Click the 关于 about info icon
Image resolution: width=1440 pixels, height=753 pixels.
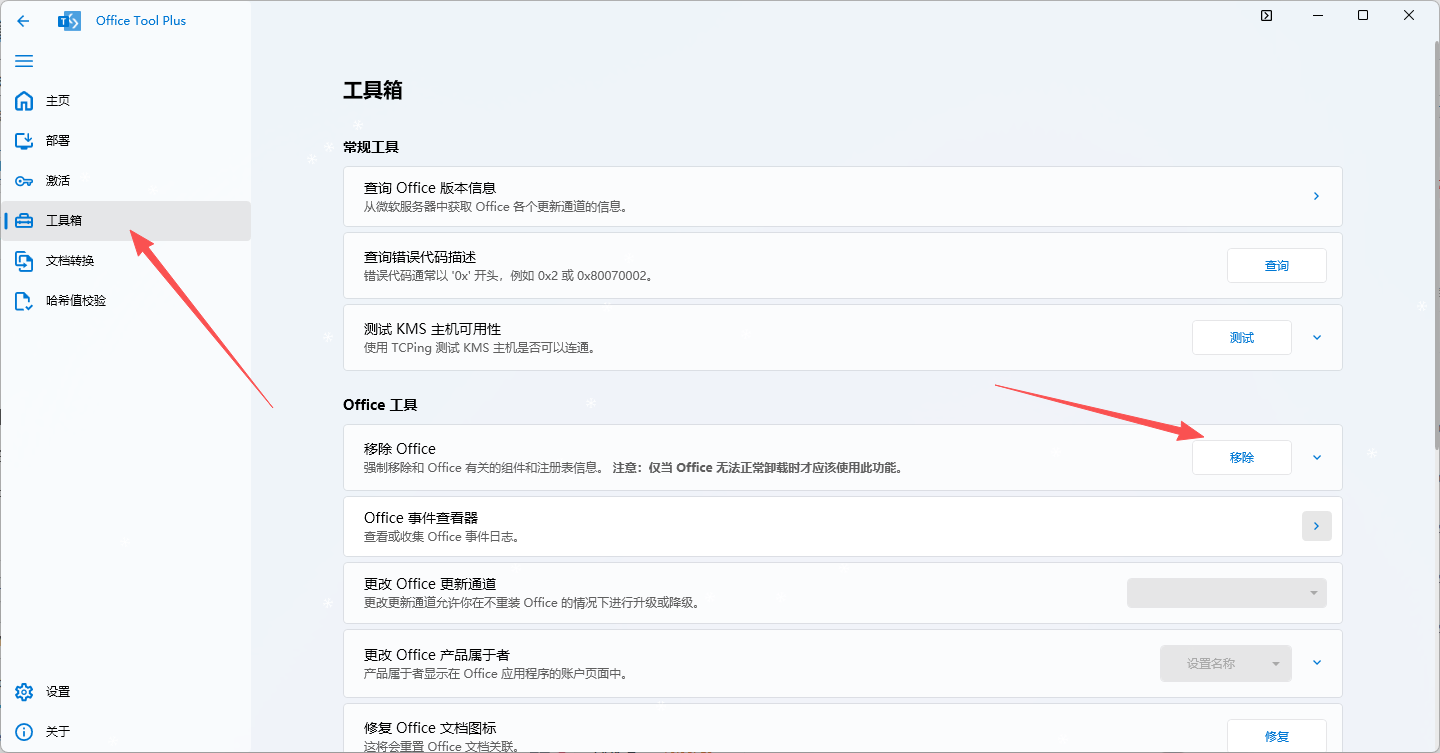pos(23,731)
